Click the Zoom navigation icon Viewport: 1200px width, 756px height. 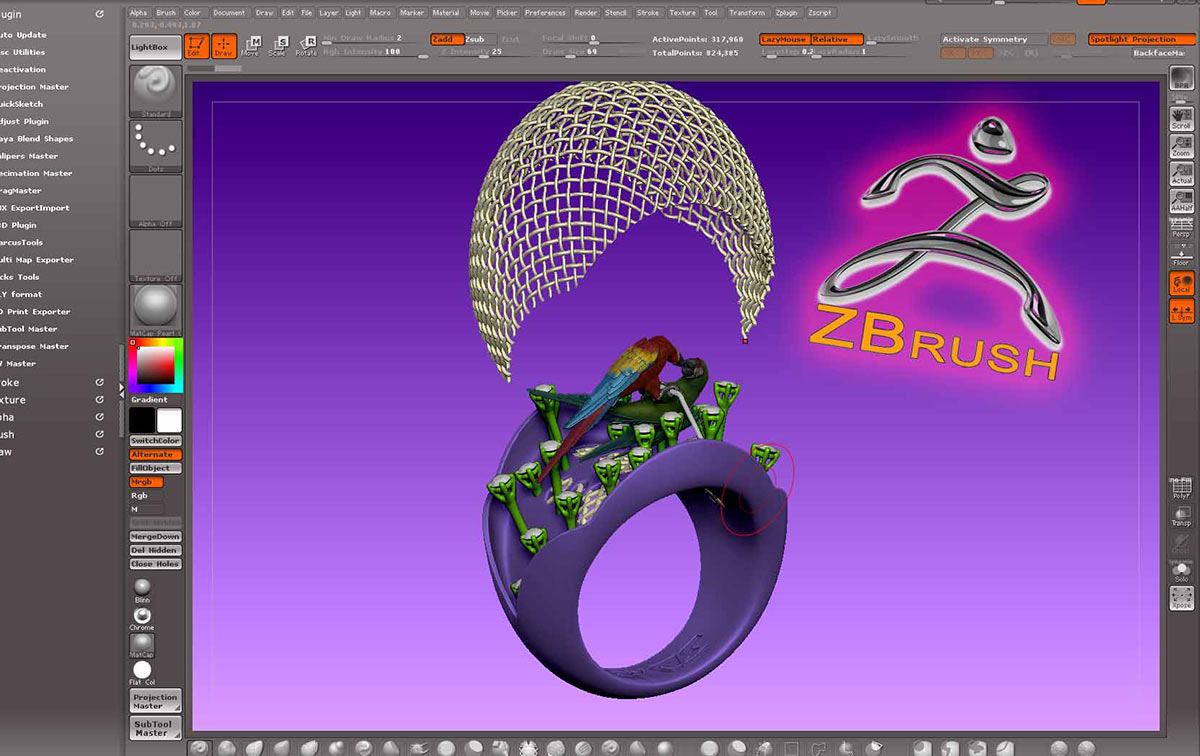coord(1181,146)
